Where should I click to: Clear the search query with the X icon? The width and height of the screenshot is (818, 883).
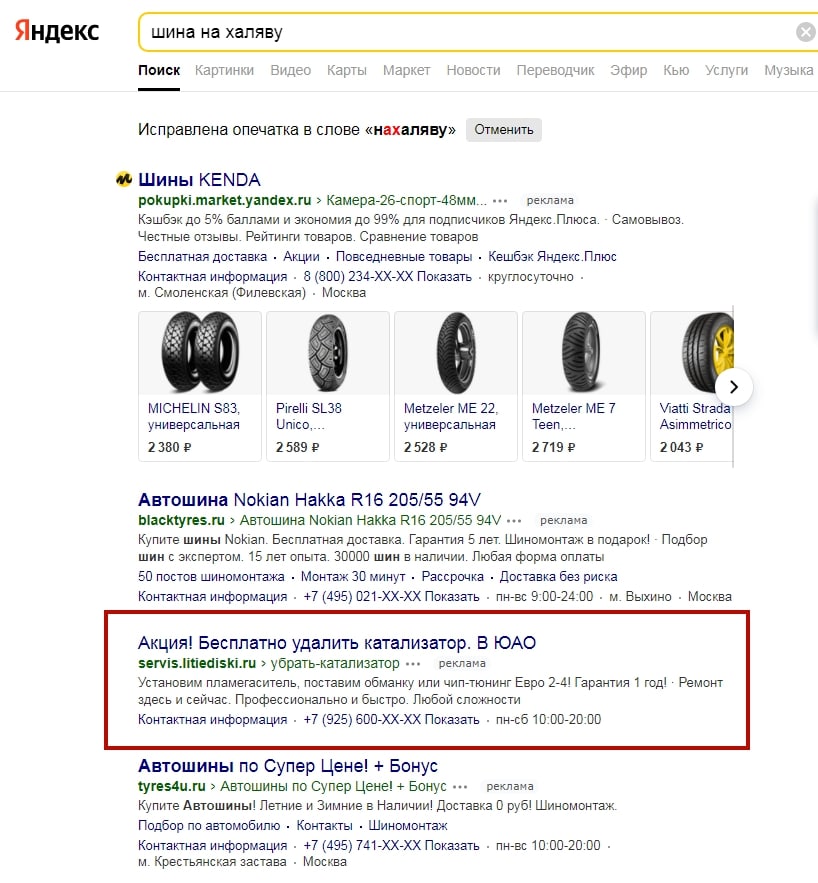click(806, 32)
